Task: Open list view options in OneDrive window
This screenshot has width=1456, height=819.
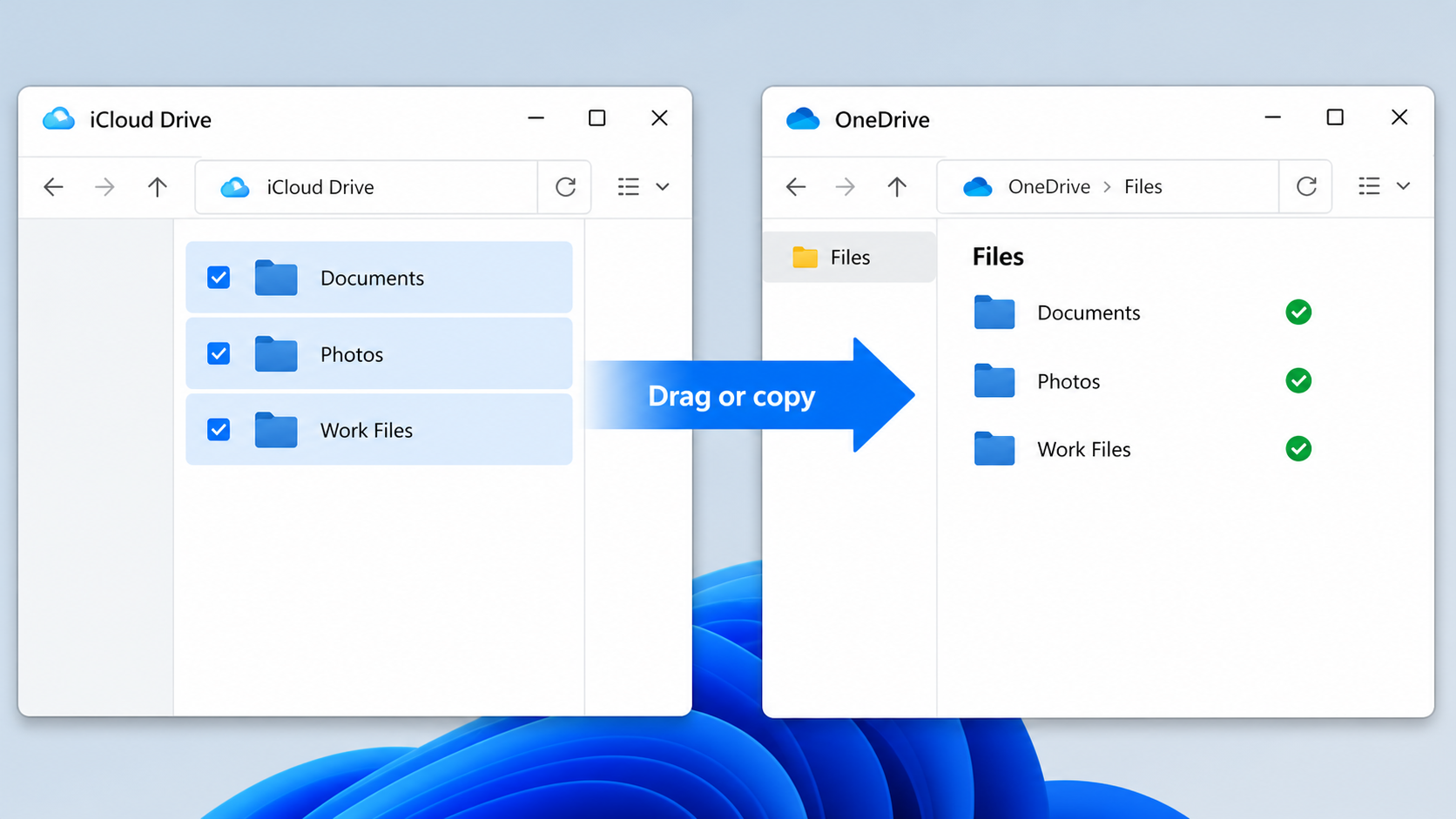Action: pos(1369,185)
